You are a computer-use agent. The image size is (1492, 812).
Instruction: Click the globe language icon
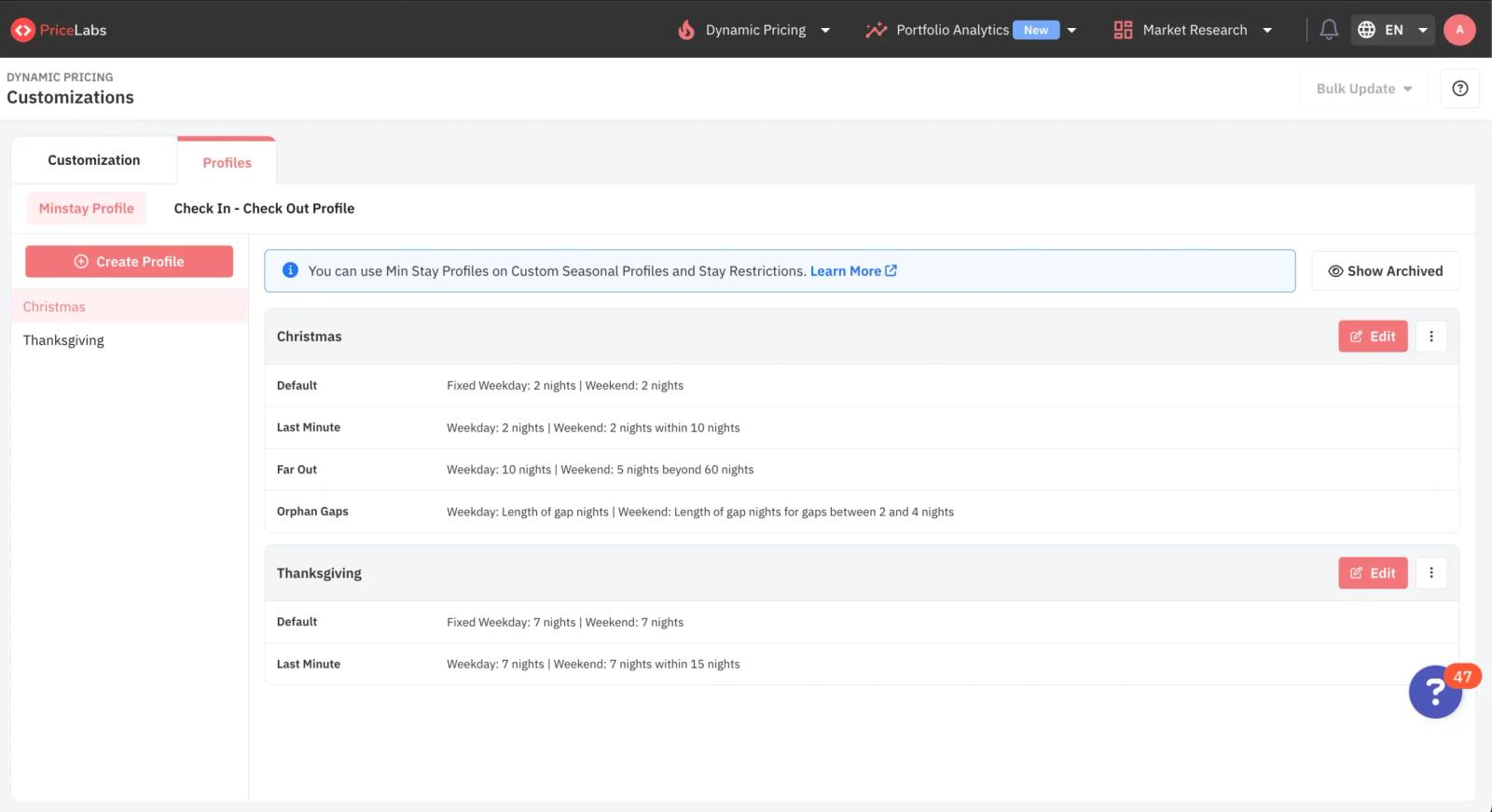point(1366,30)
